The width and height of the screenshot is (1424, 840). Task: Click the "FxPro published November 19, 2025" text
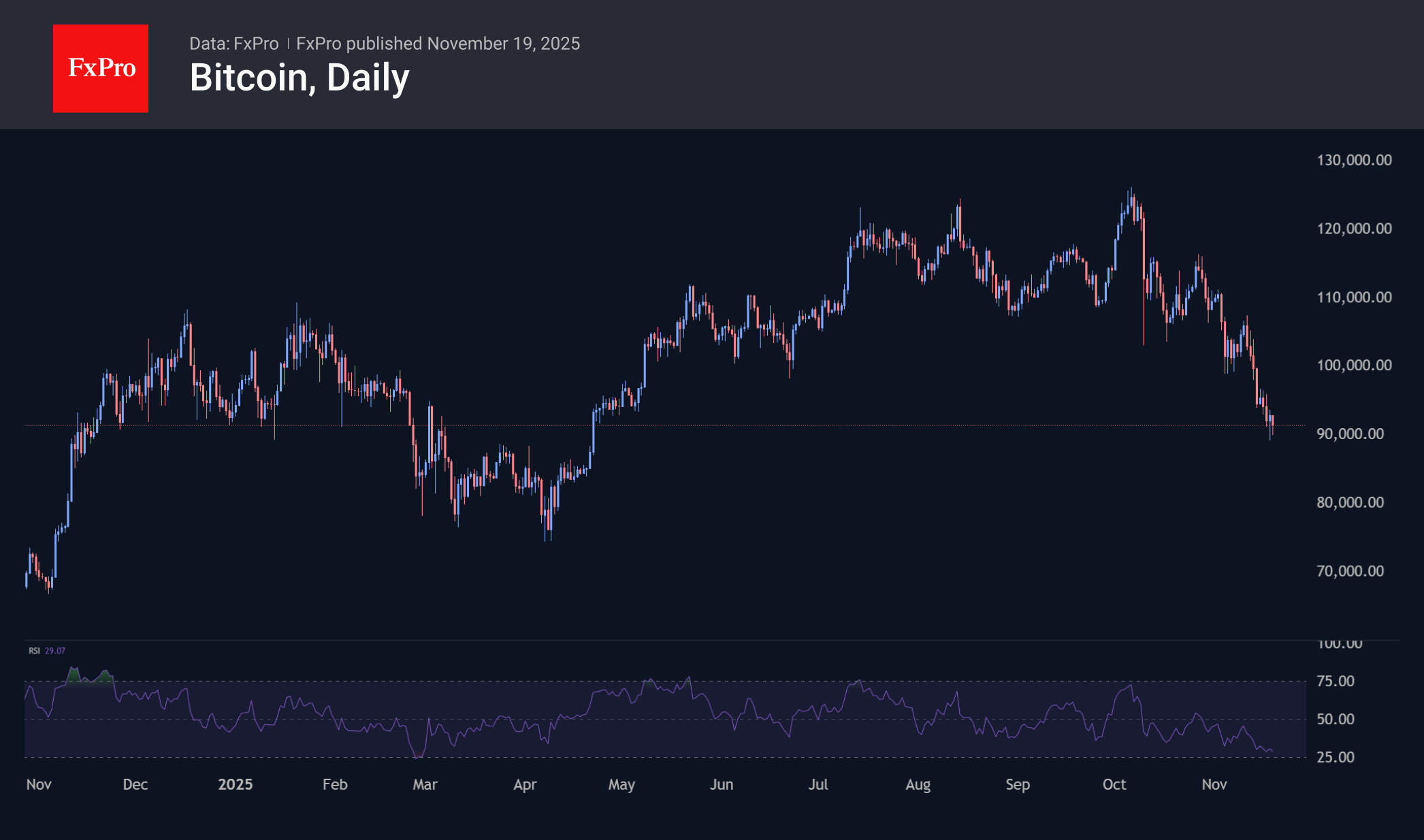(x=438, y=44)
